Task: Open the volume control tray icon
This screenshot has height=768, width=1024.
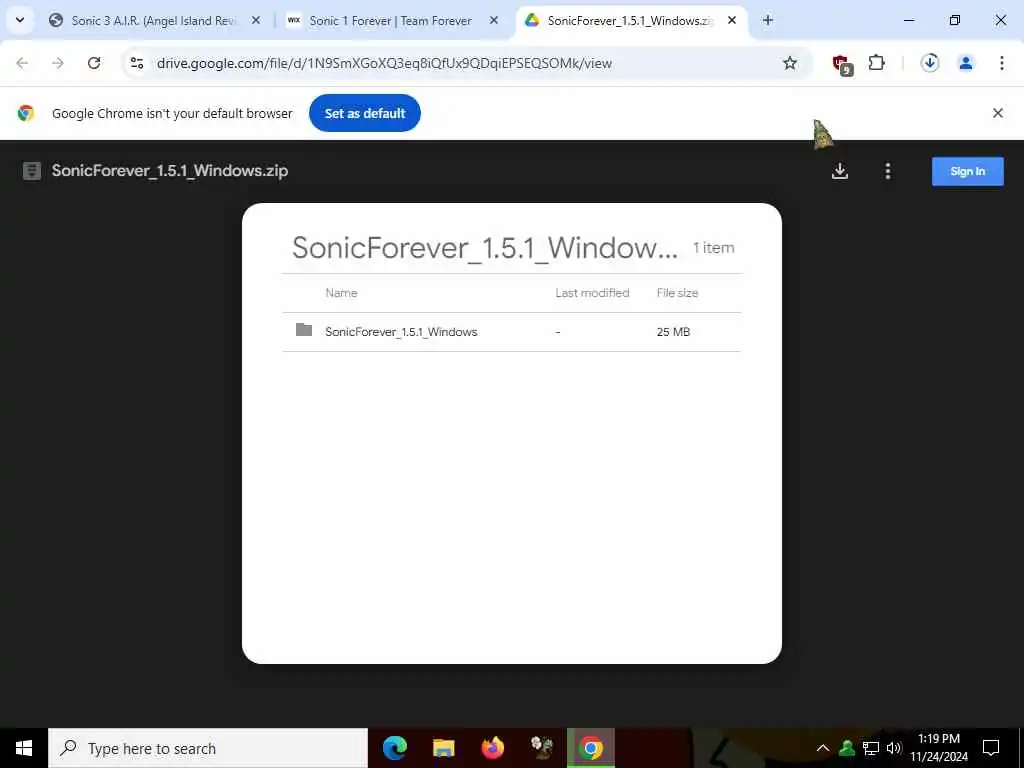Action: click(x=894, y=748)
